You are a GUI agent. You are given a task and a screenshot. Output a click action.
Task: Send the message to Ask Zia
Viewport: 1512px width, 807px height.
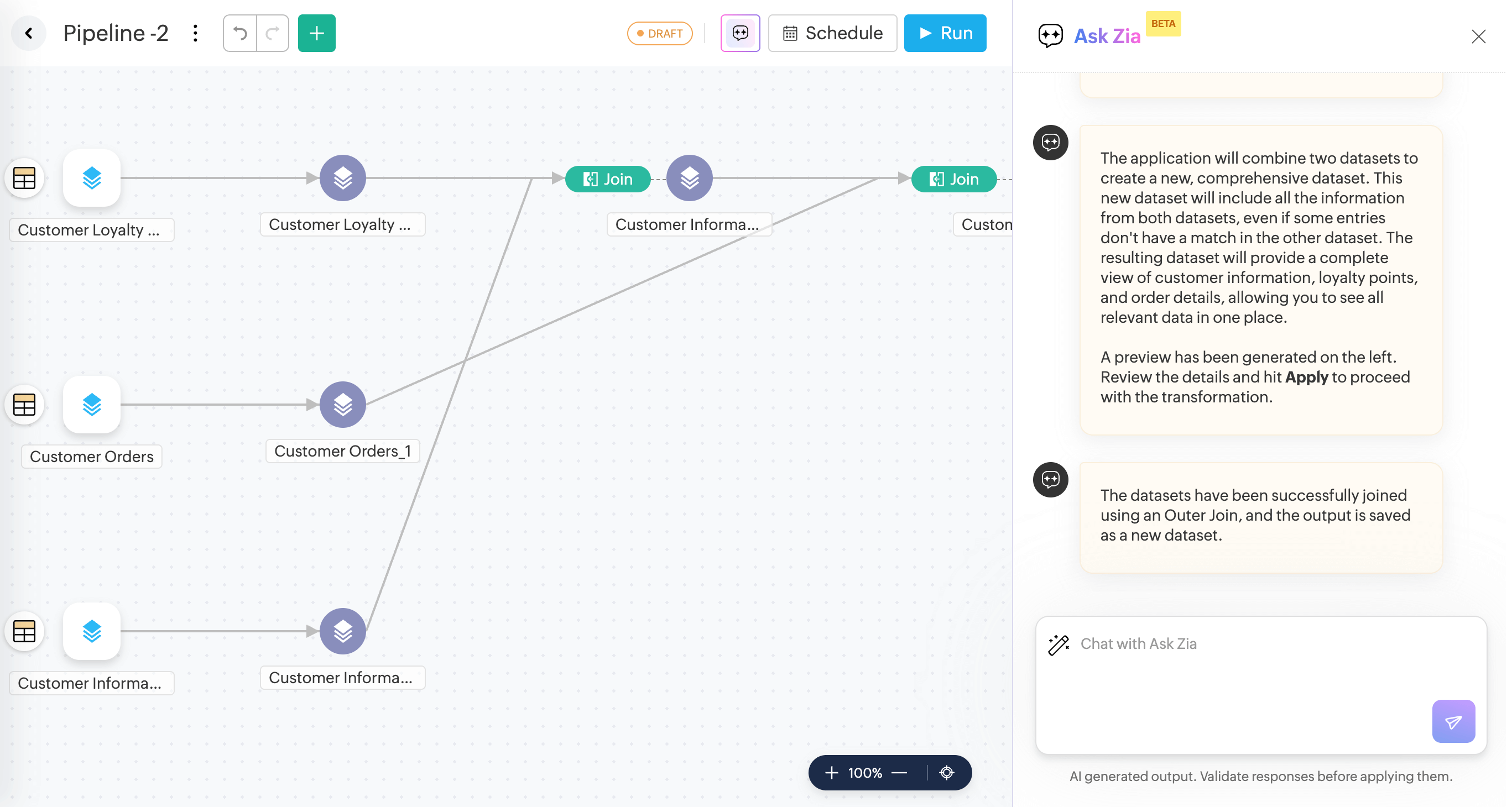click(x=1453, y=721)
